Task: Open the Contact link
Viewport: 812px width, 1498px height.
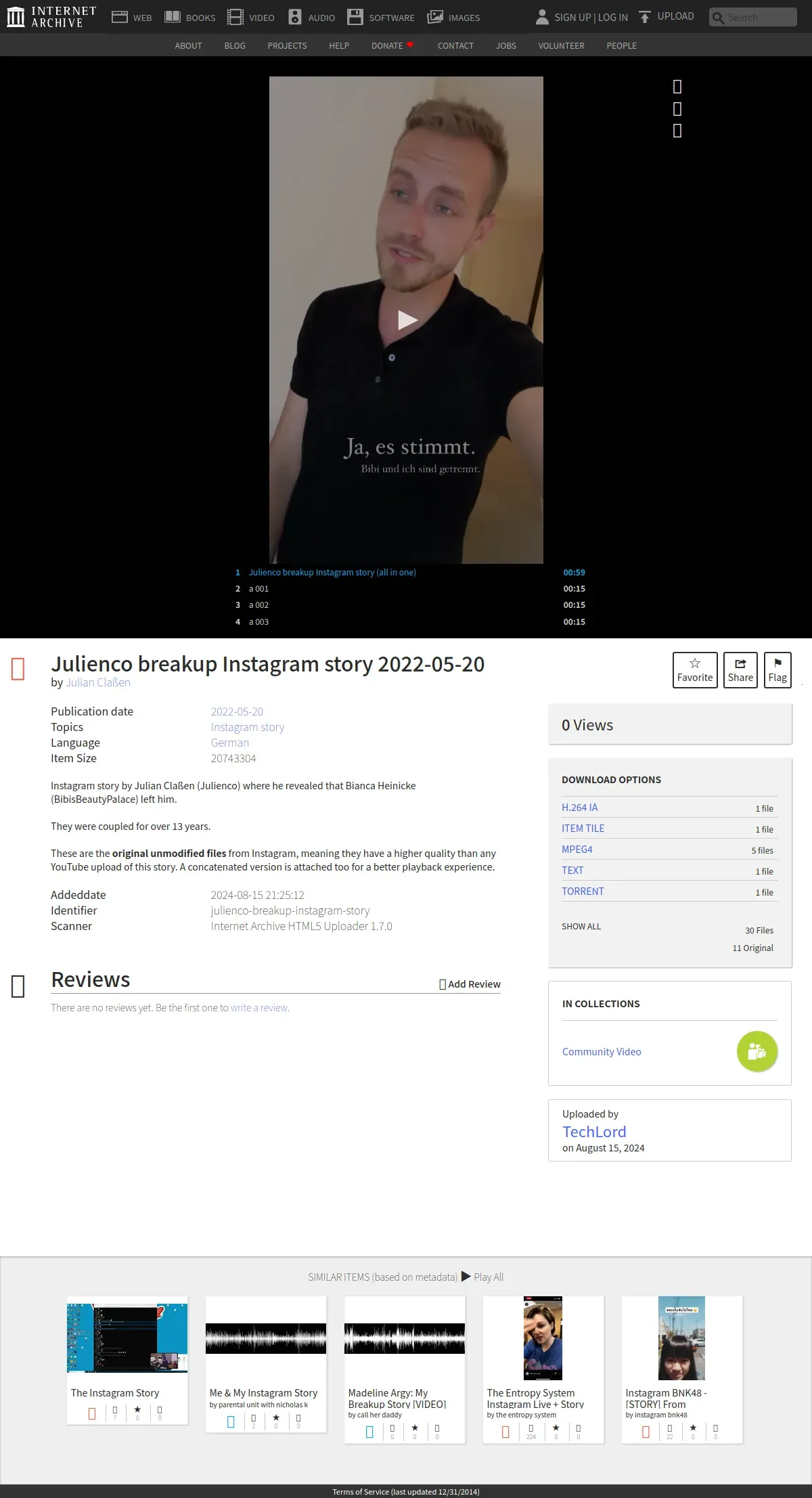Action: click(x=455, y=45)
